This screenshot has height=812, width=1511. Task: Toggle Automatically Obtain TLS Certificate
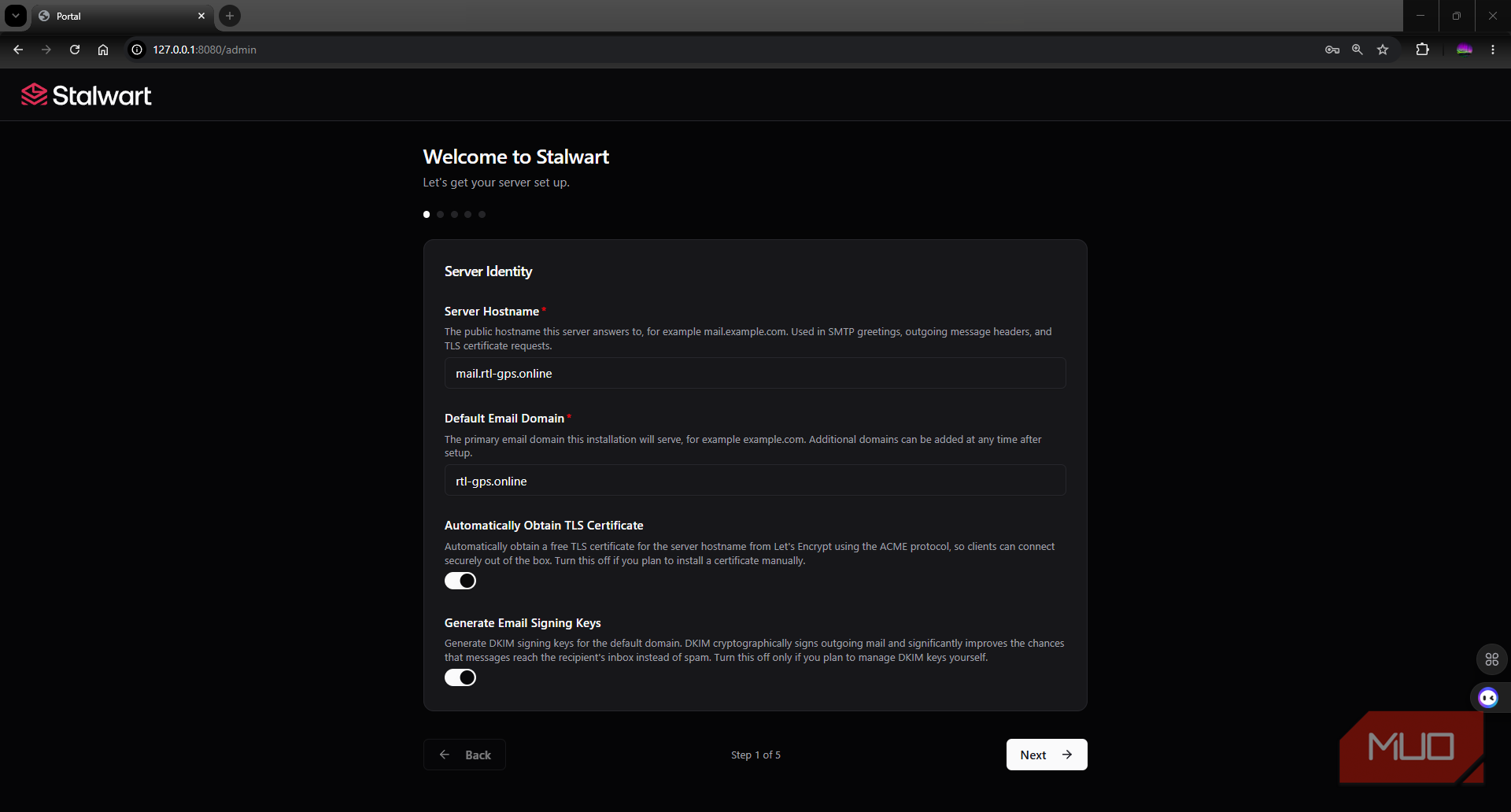point(460,581)
